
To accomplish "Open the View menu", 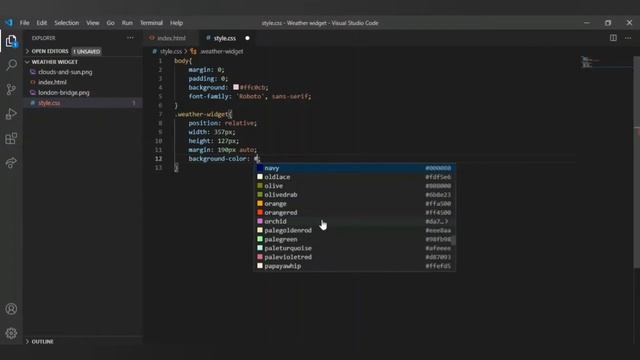I will 93,23.
